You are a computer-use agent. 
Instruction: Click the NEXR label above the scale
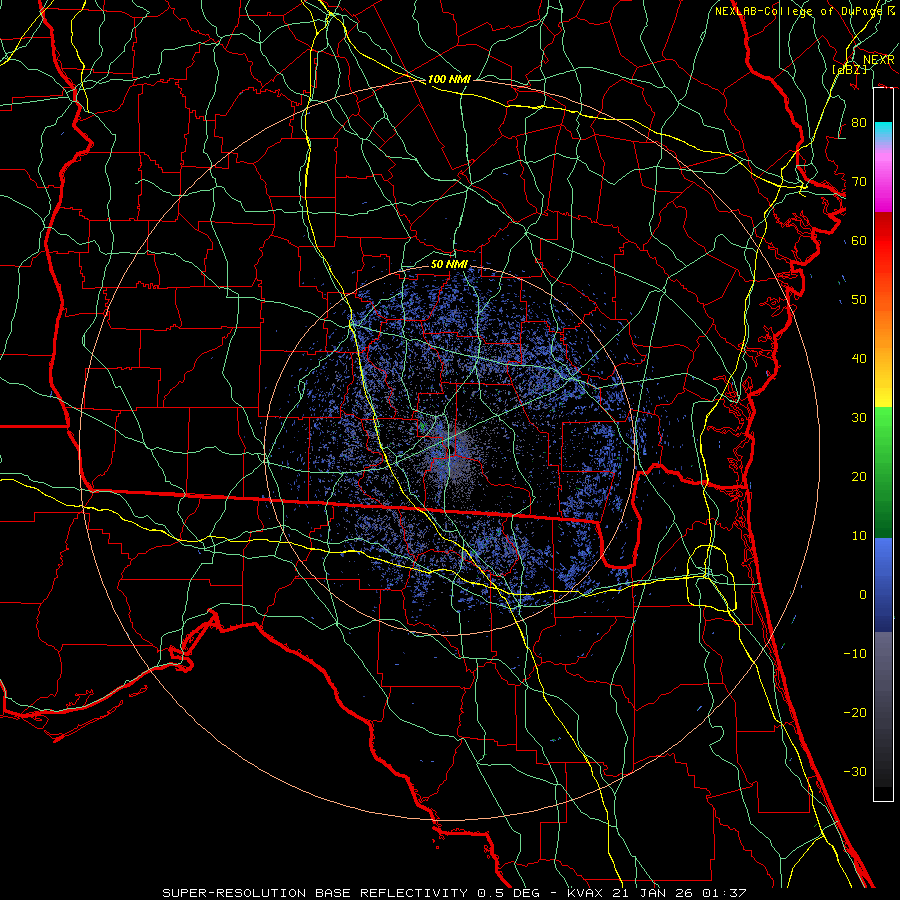click(x=878, y=60)
